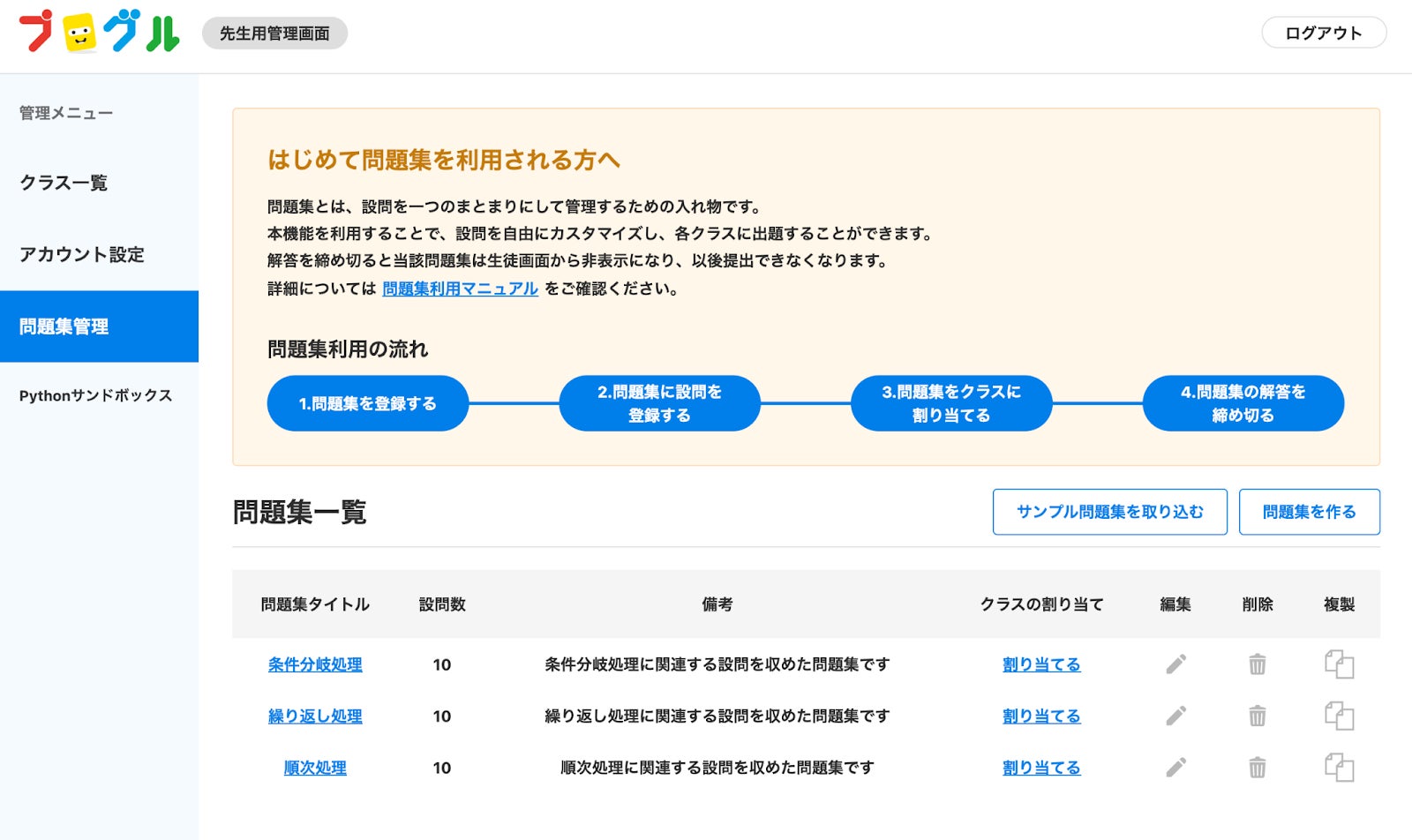Click the 備考 column header
The width and height of the screenshot is (1412, 840).
(717, 604)
